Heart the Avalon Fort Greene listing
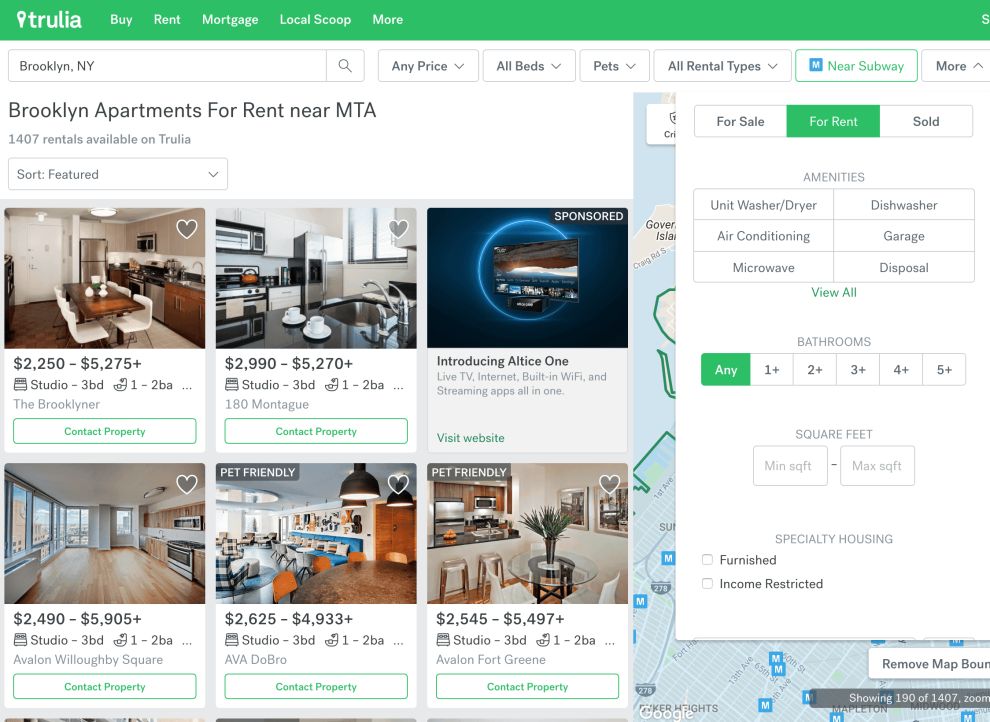Screen dimensions: 990x722 [609, 484]
